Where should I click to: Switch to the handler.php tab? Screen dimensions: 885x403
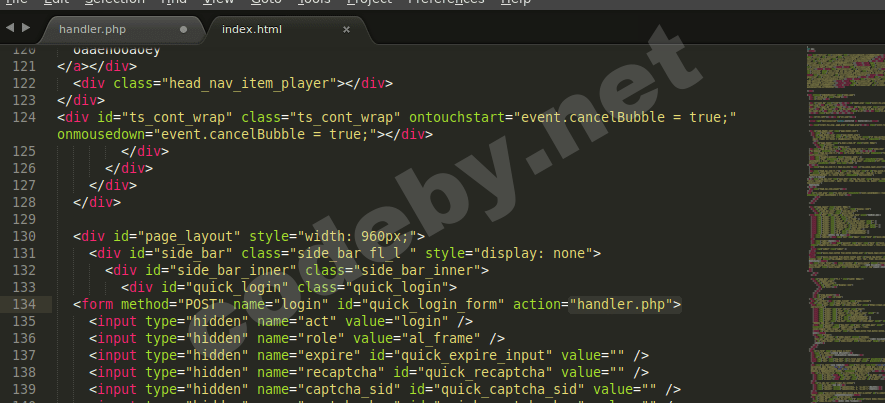pyautogui.click(x=93, y=29)
